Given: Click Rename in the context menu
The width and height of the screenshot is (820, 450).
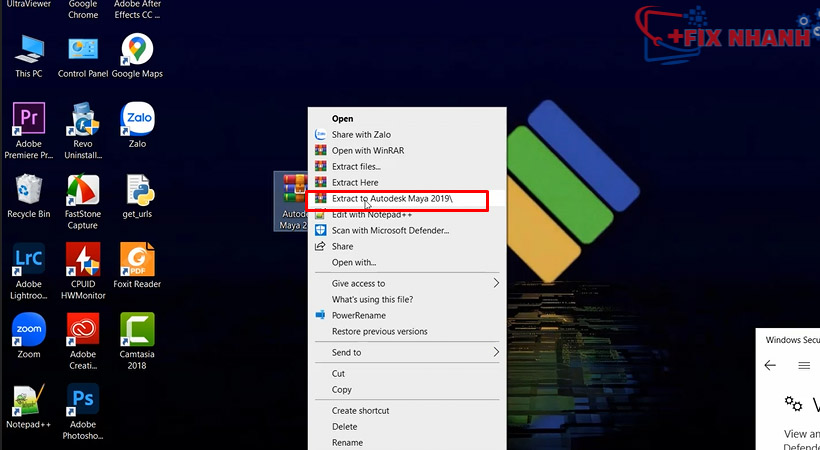Looking at the screenshot, I should pos(407,443).
